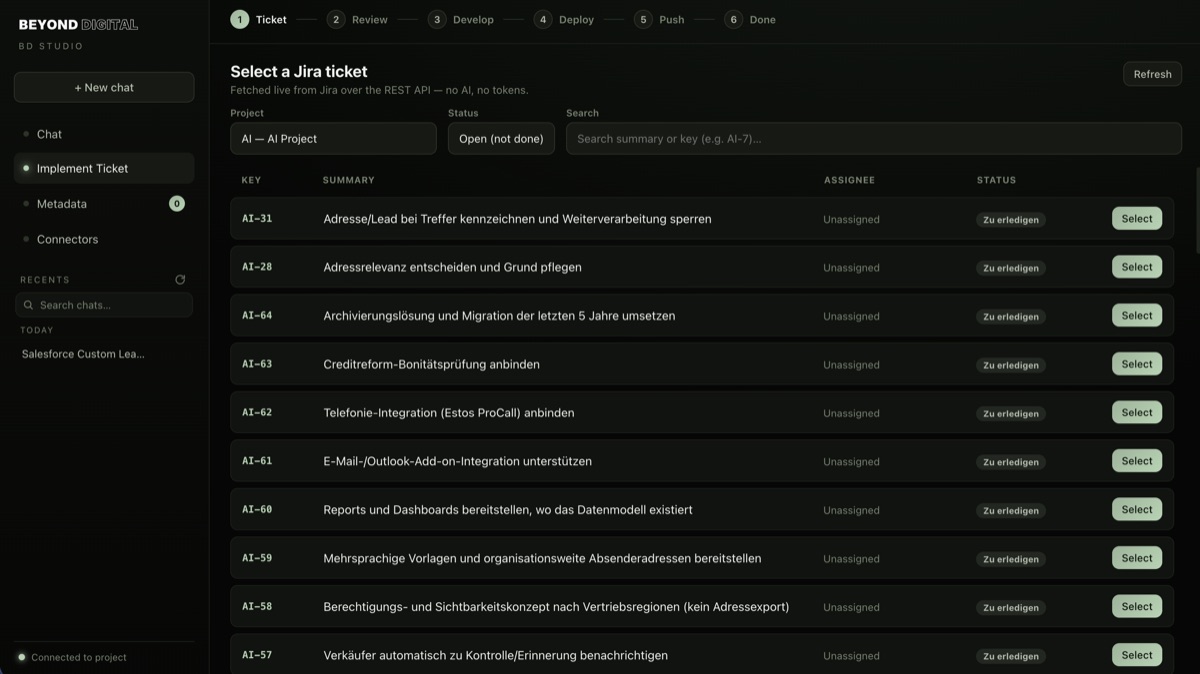
Task: Click step 2 circle for Review
Action: tap(337, 19)
